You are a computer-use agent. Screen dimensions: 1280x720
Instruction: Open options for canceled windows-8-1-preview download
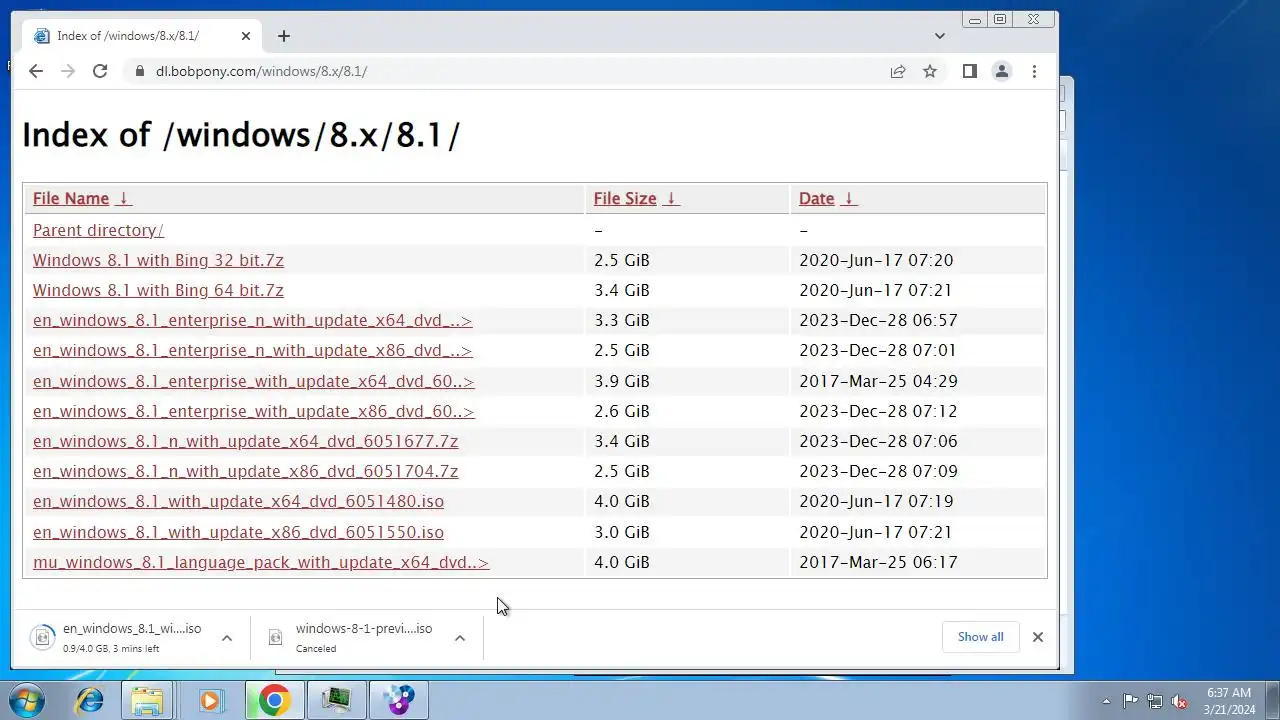tap(460, 638)
